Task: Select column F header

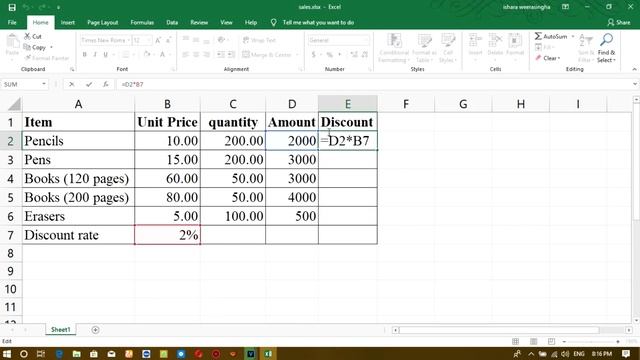Action: pos(406,104)
